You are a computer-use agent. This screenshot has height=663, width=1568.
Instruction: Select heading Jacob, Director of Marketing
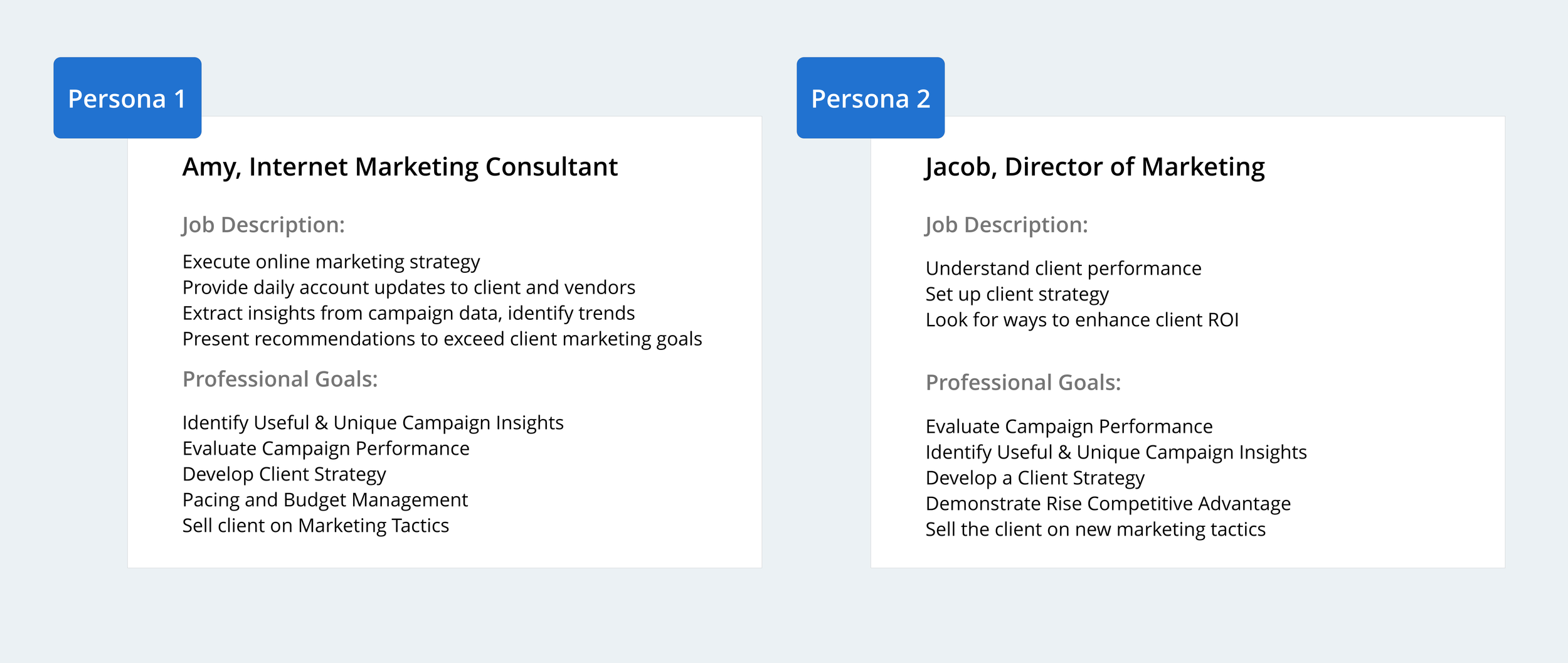(x=1095, y=167)
